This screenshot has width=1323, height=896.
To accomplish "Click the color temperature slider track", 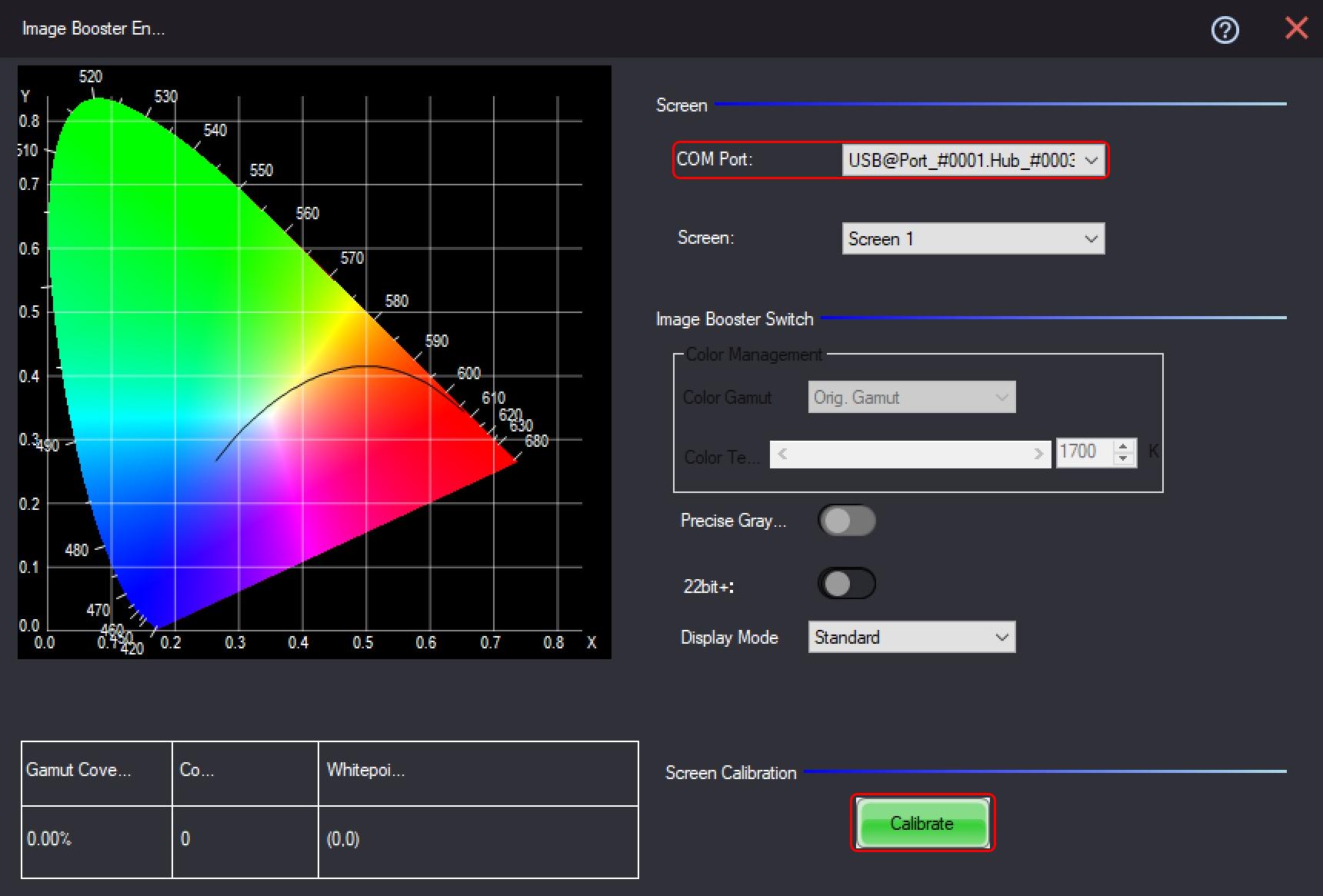I will pyautogui.click(x=910, y=454).
